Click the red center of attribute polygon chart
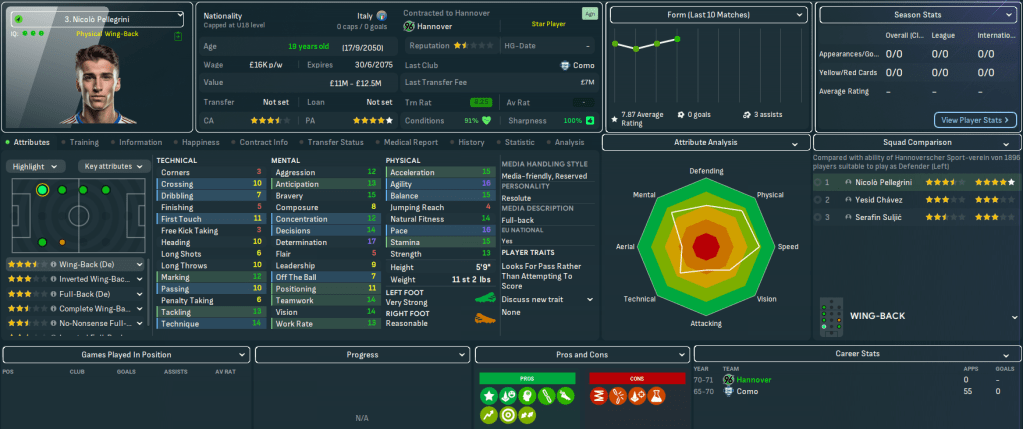The height and width of the screenshot is (429, 1023). point(706,245)
